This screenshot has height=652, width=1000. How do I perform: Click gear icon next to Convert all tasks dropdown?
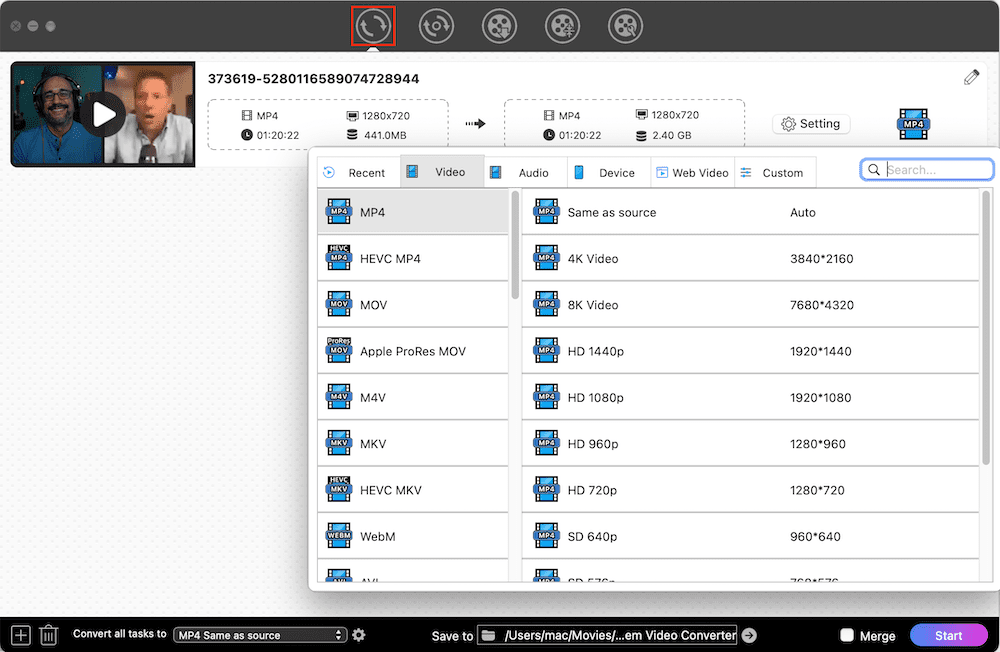point(359,635)
